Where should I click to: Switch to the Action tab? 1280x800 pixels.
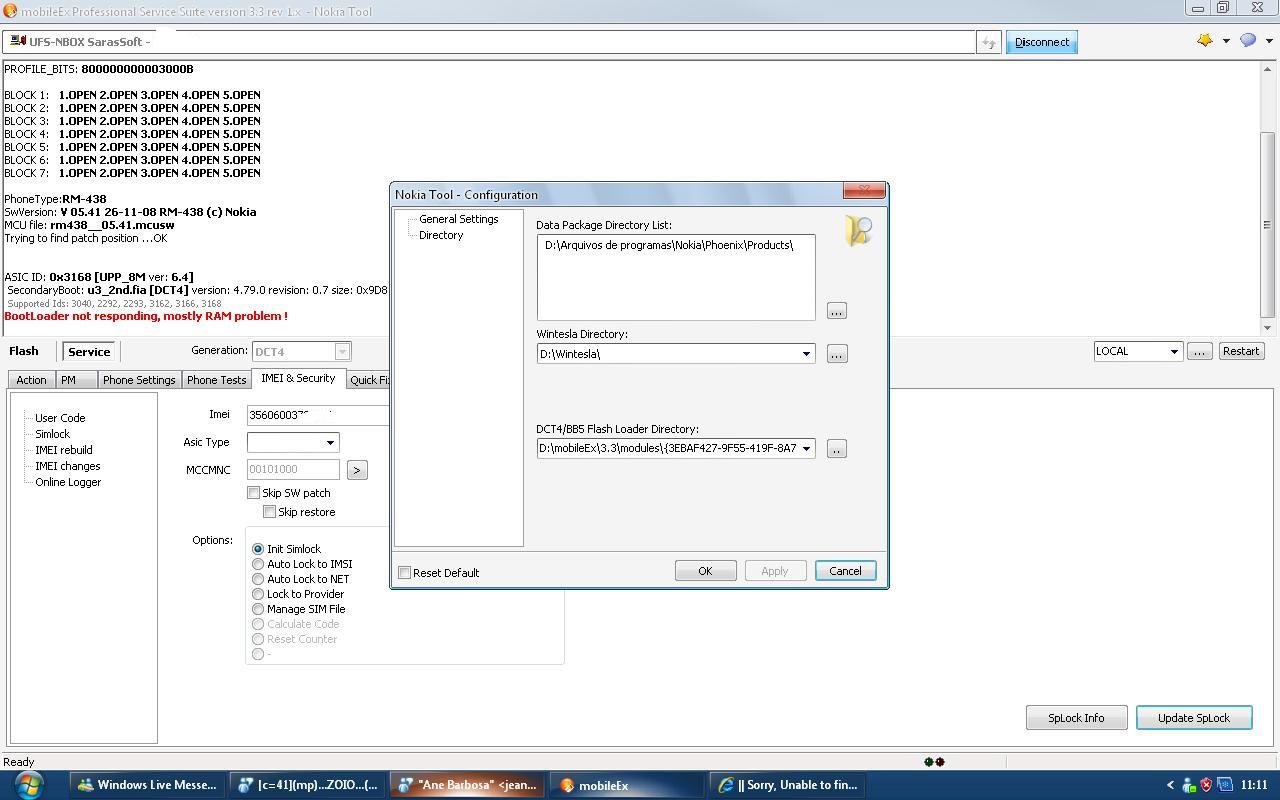tap(31, 380)
